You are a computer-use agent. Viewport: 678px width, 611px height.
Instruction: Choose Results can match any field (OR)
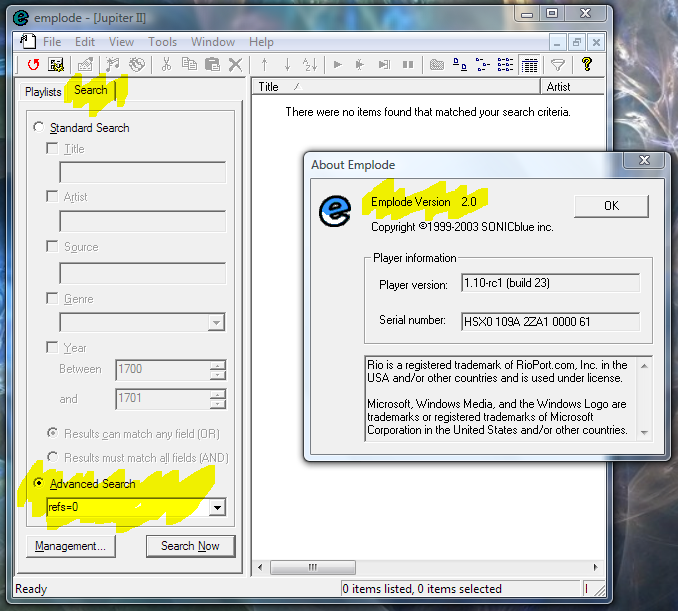(52, 433)
